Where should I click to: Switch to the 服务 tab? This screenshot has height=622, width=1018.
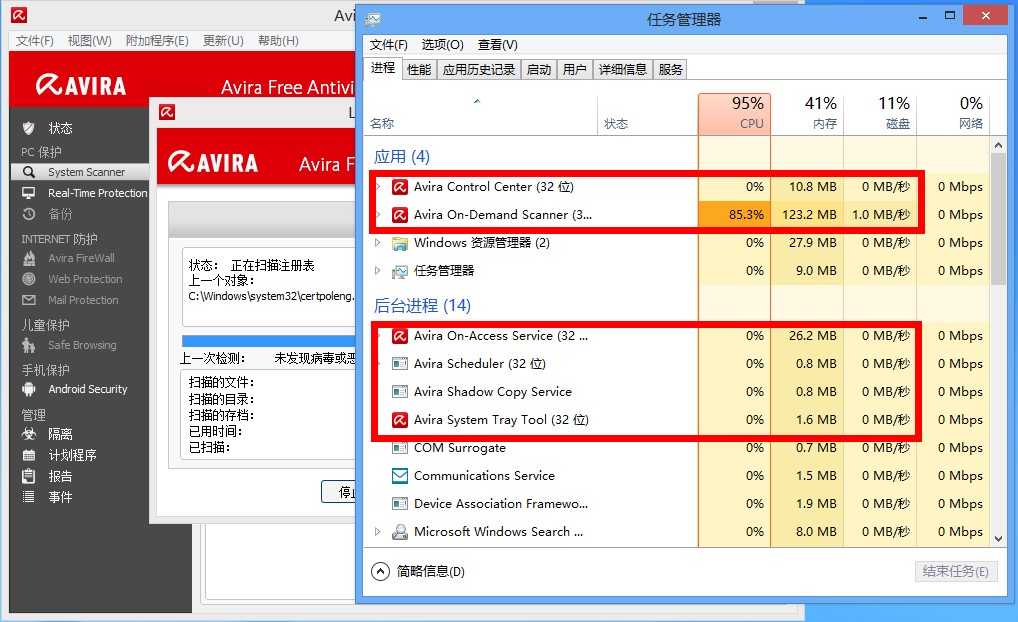point(670,69)
